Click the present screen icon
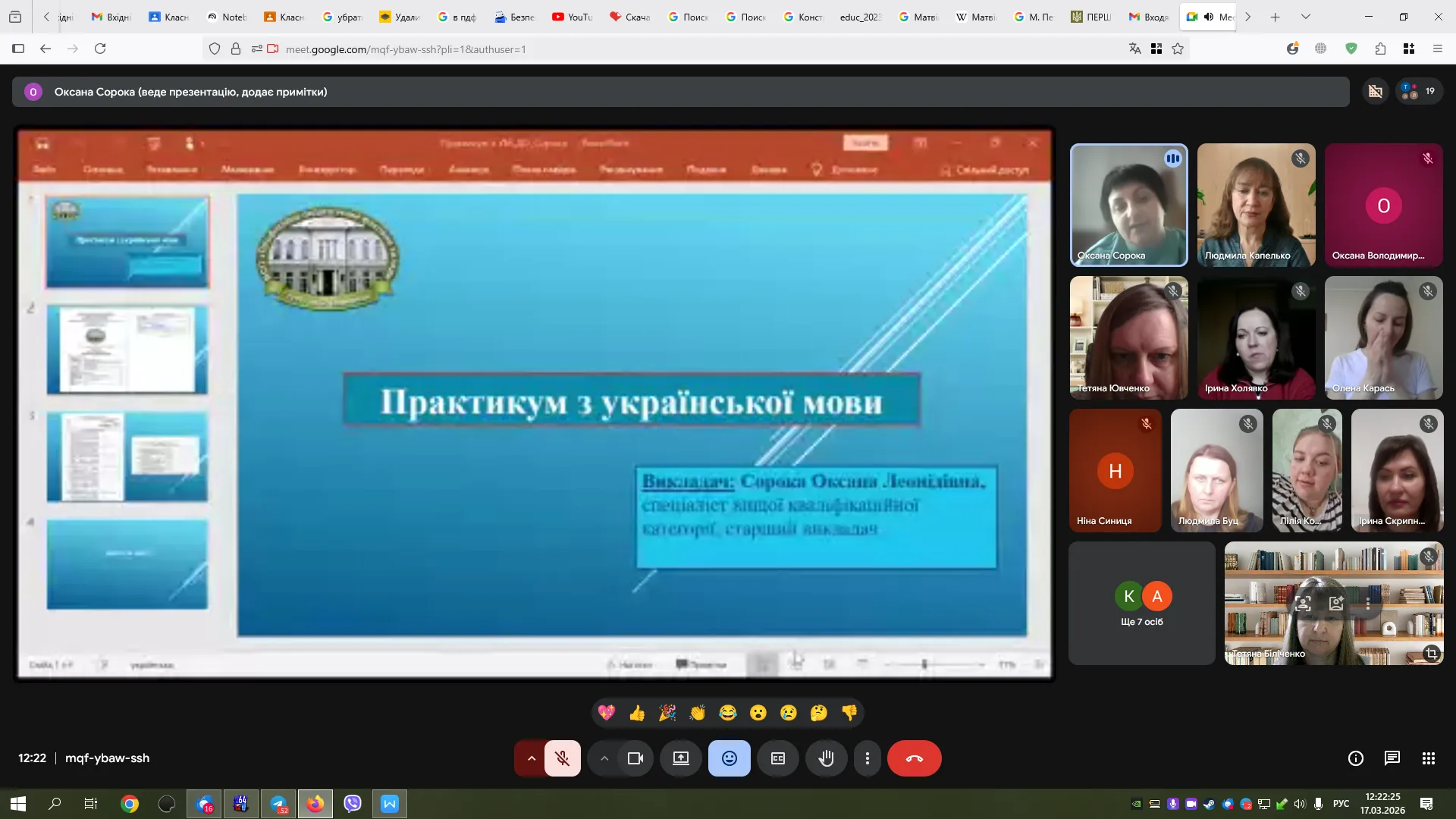The image size is (1456, 819). (x=680, y=758)
